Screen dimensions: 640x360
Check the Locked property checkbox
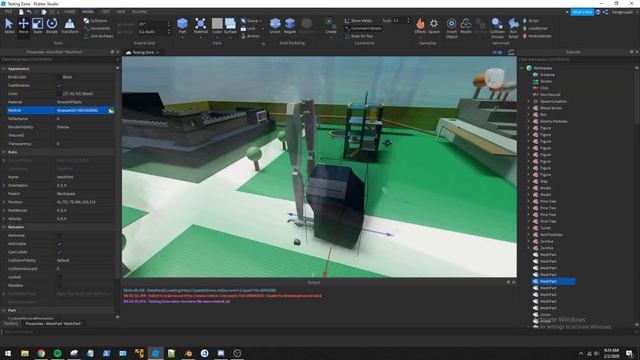tap(60, 277)
